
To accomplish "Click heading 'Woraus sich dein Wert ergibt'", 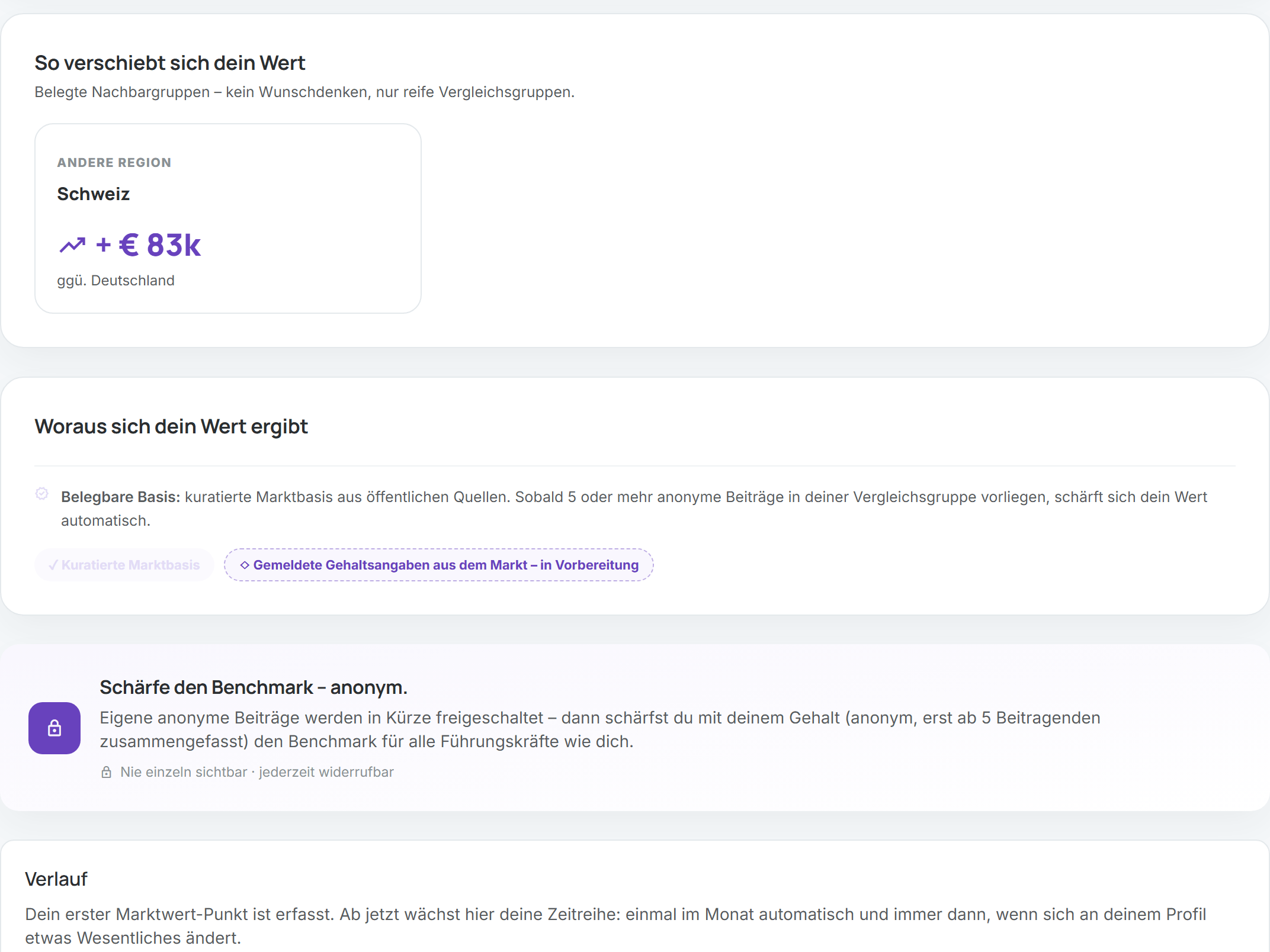I will coord(171,426).
